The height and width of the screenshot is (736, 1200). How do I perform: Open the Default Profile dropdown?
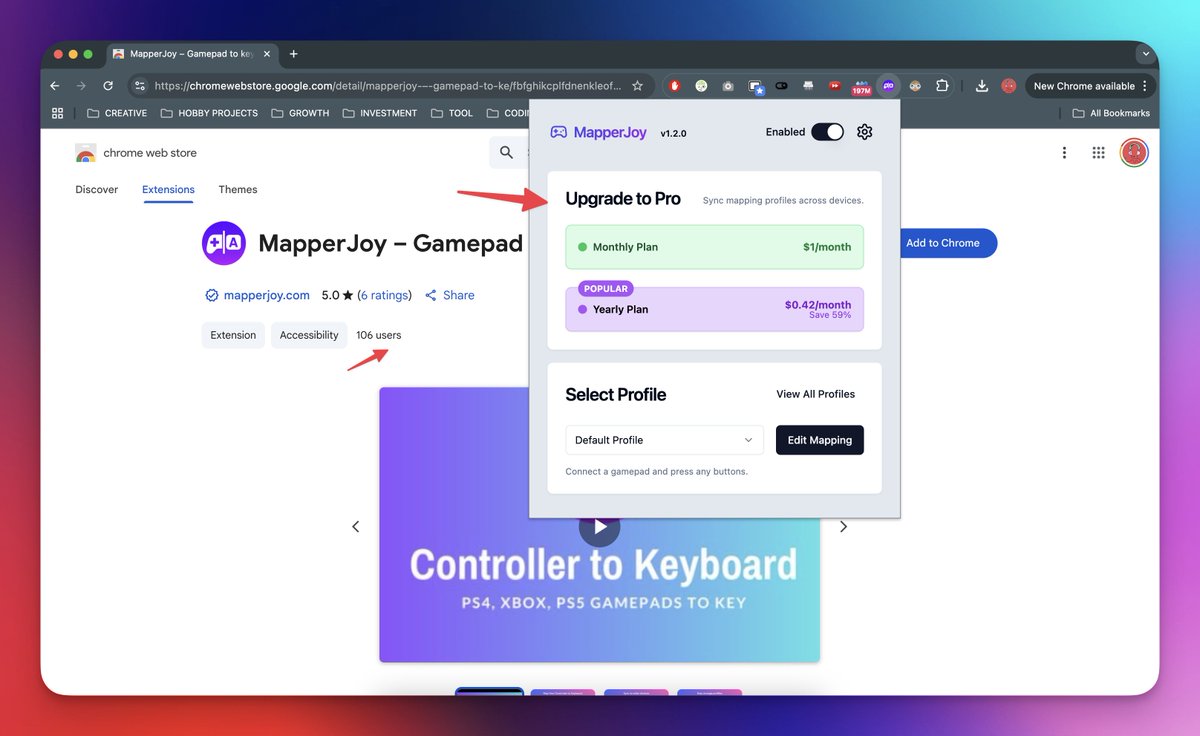[x=664, y=440]
